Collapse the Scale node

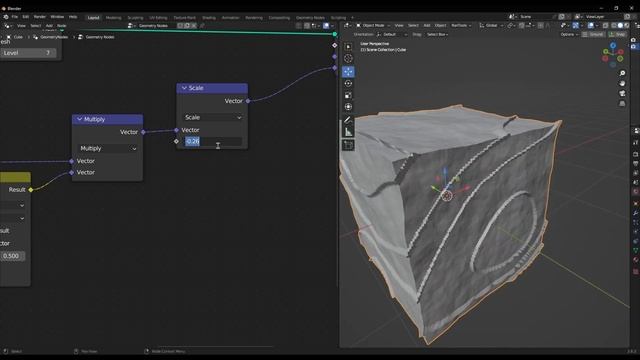point(184,88)
